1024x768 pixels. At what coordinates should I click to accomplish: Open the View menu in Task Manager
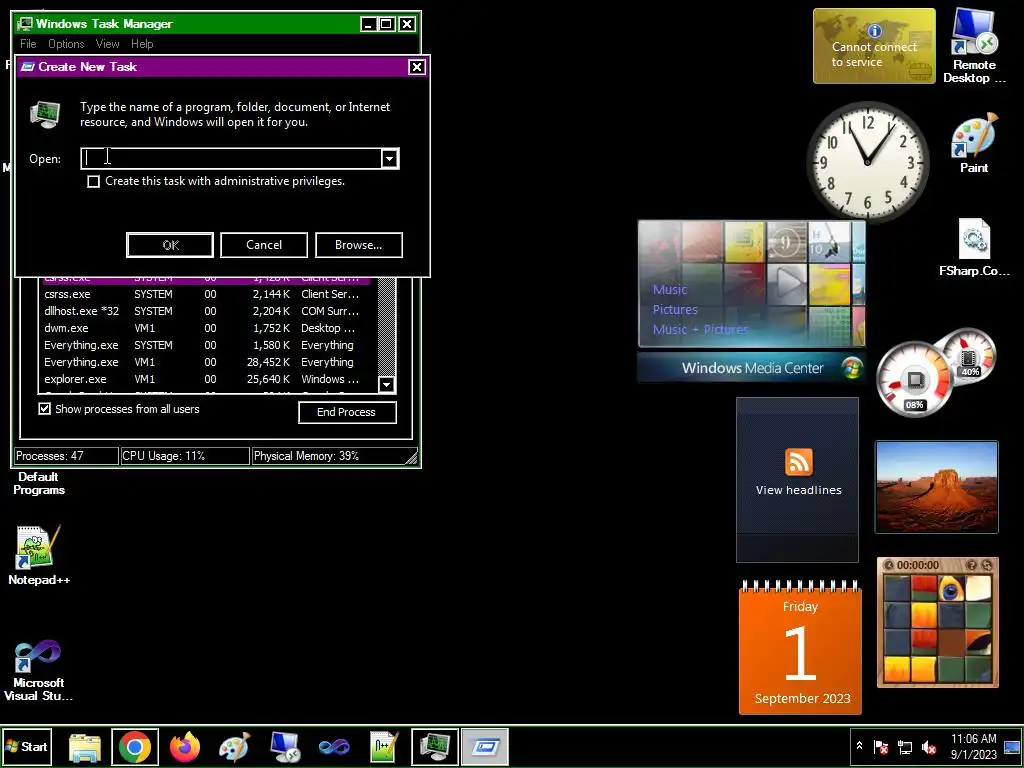pyautogui.click(x=108, y=44)
